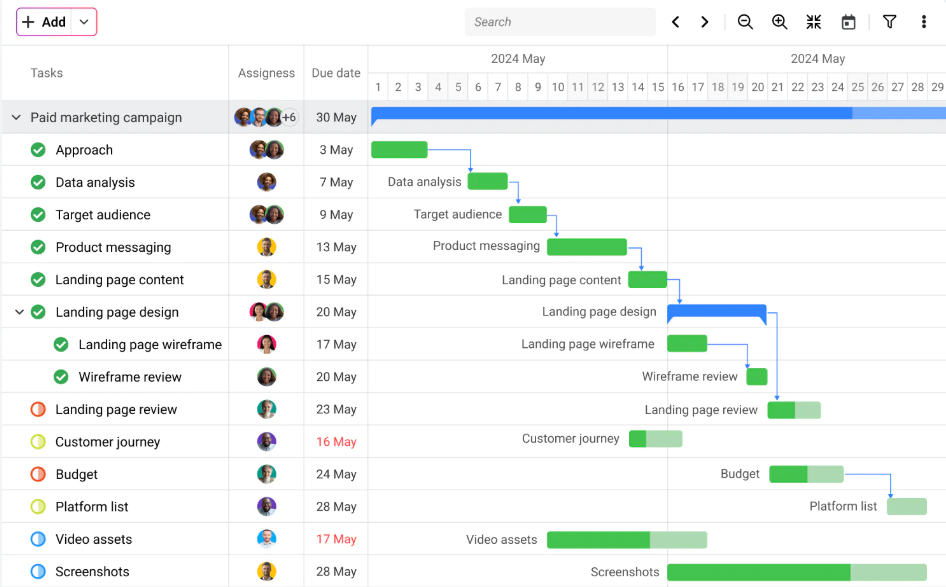Collapse the Paid marketing campaign group
The image size is (946, 587).
tap(15, 117)
